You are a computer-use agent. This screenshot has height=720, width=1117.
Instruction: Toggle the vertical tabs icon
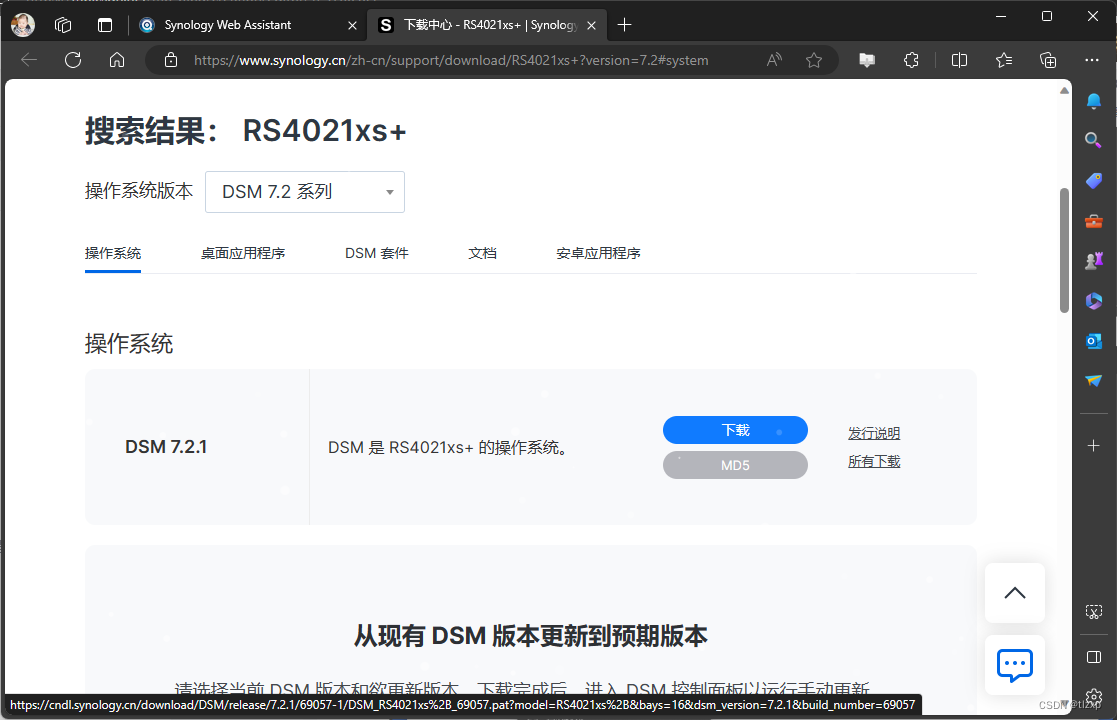pyautogui.click(x=105, y=25)
